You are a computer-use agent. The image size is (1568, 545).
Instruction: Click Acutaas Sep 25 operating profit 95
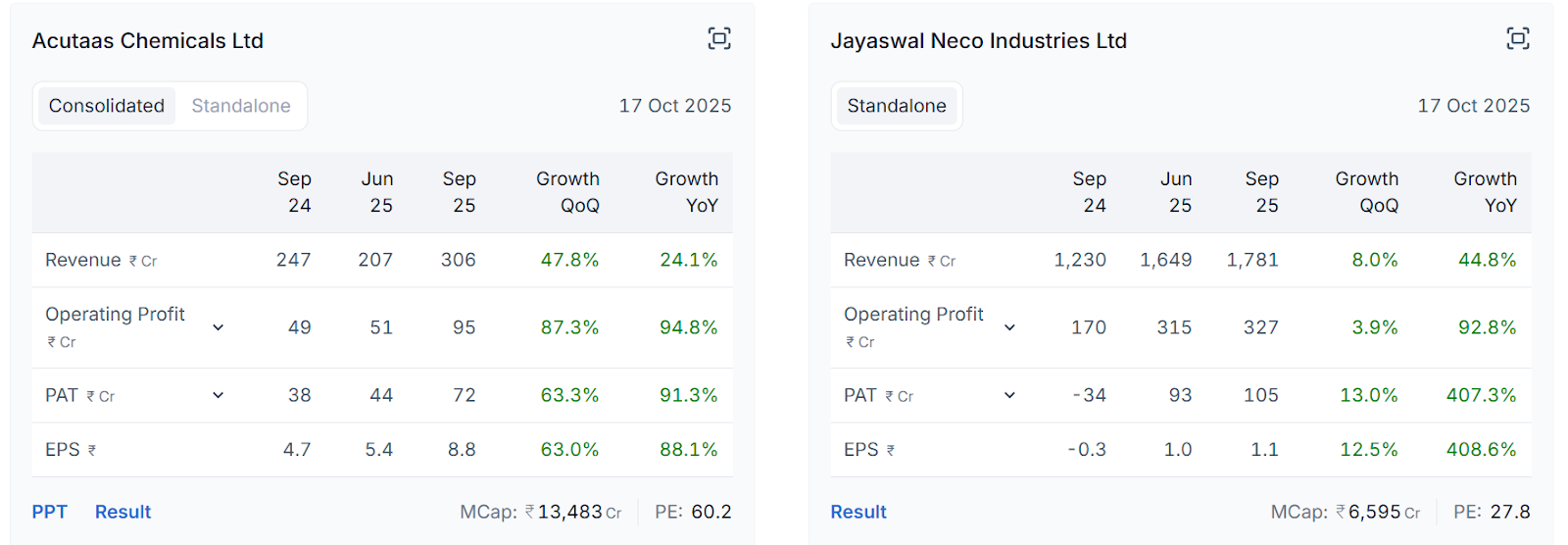point(465,327)
